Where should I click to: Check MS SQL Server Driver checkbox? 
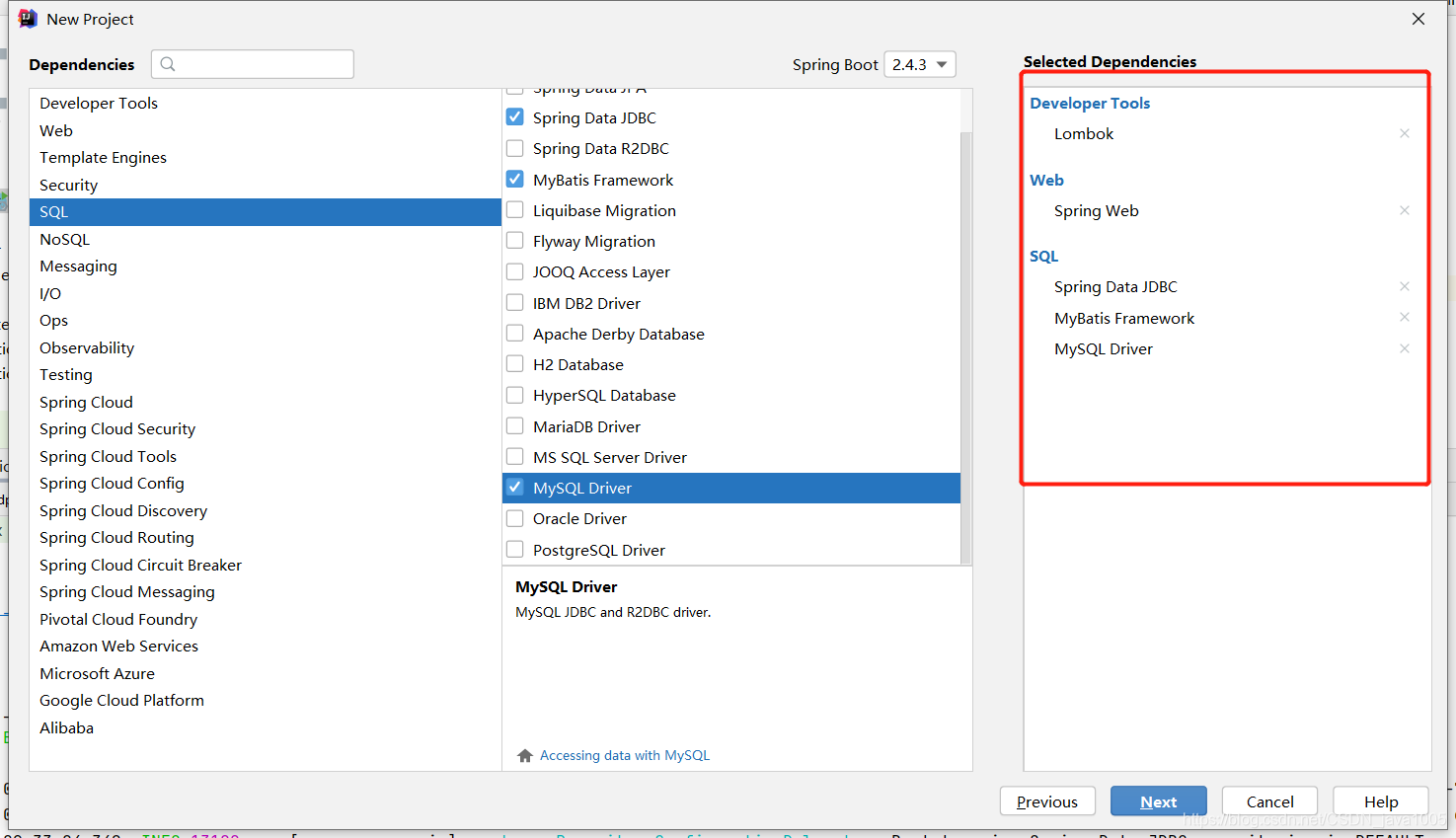click(515, 457)
